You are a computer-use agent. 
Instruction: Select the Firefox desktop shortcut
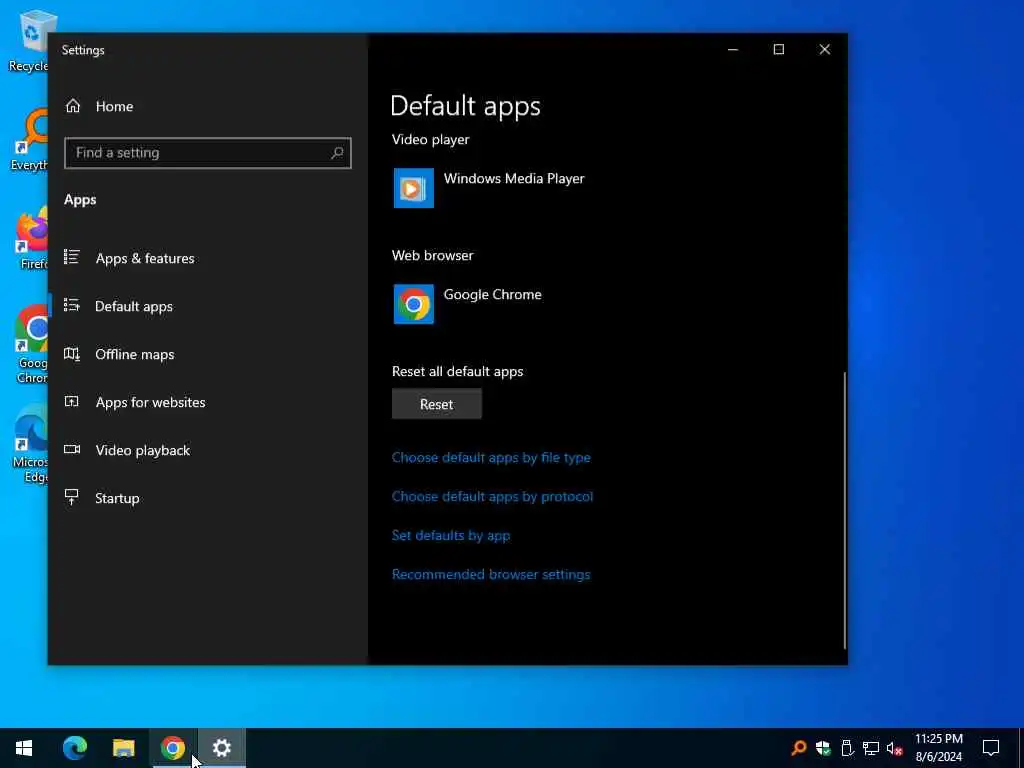(x=33, y=238)
